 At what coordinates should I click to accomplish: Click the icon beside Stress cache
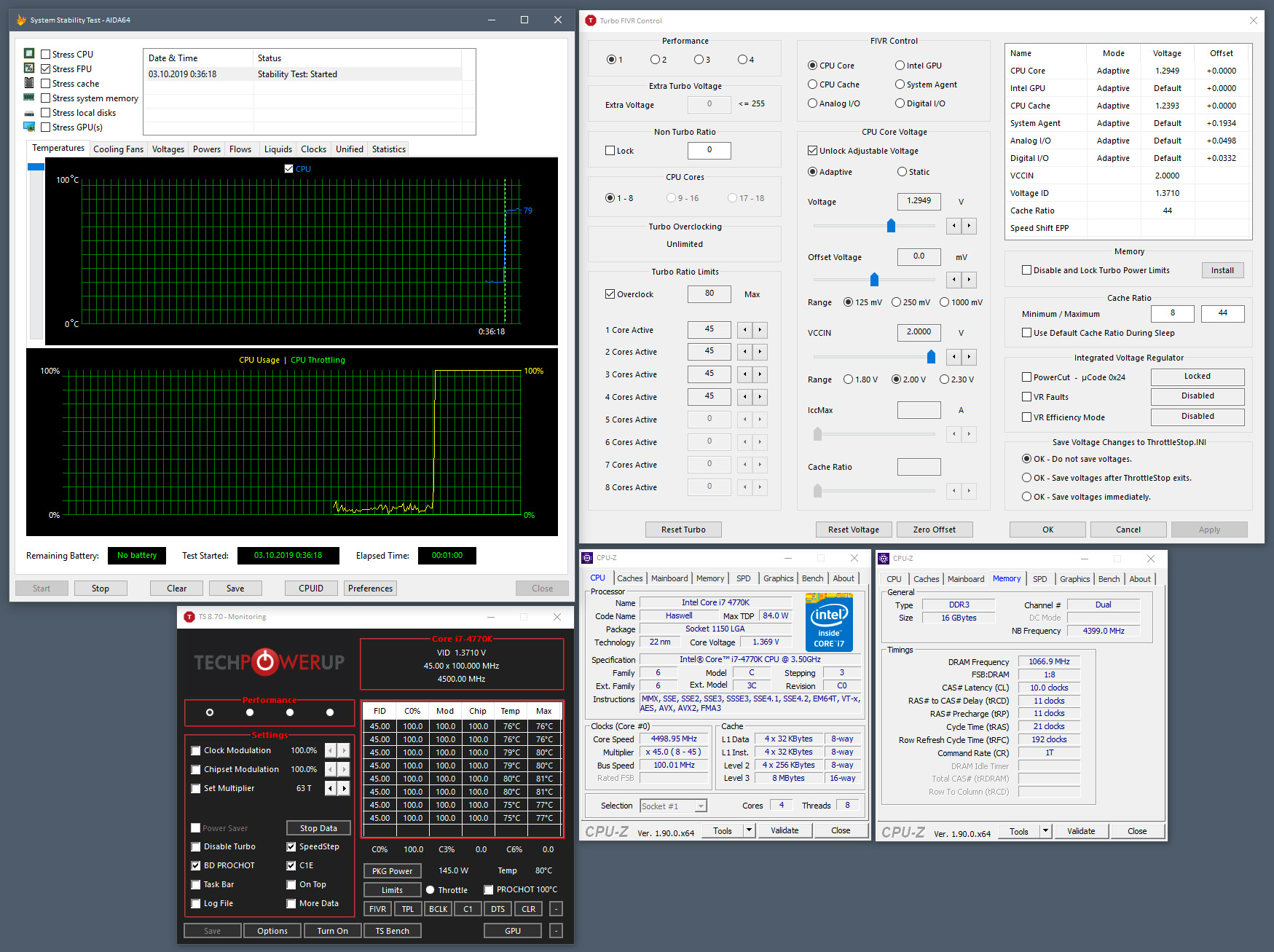click(x=29, y=83)
